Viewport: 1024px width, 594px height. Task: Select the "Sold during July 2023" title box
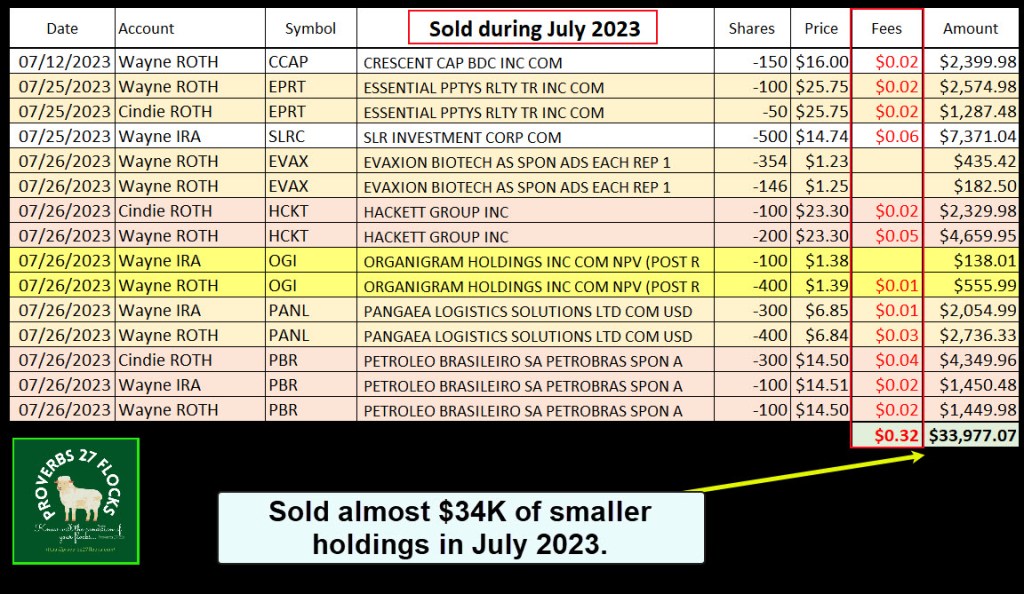[x=534, y=28]
